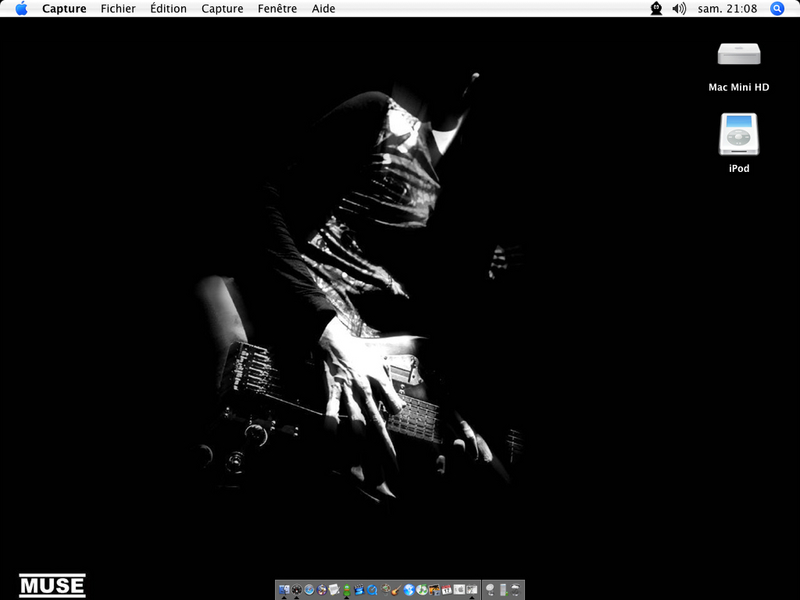Viewport: 800px width, 600px height.
Task: Click the sam. 21:08 clock
Action: click(727, 9)
